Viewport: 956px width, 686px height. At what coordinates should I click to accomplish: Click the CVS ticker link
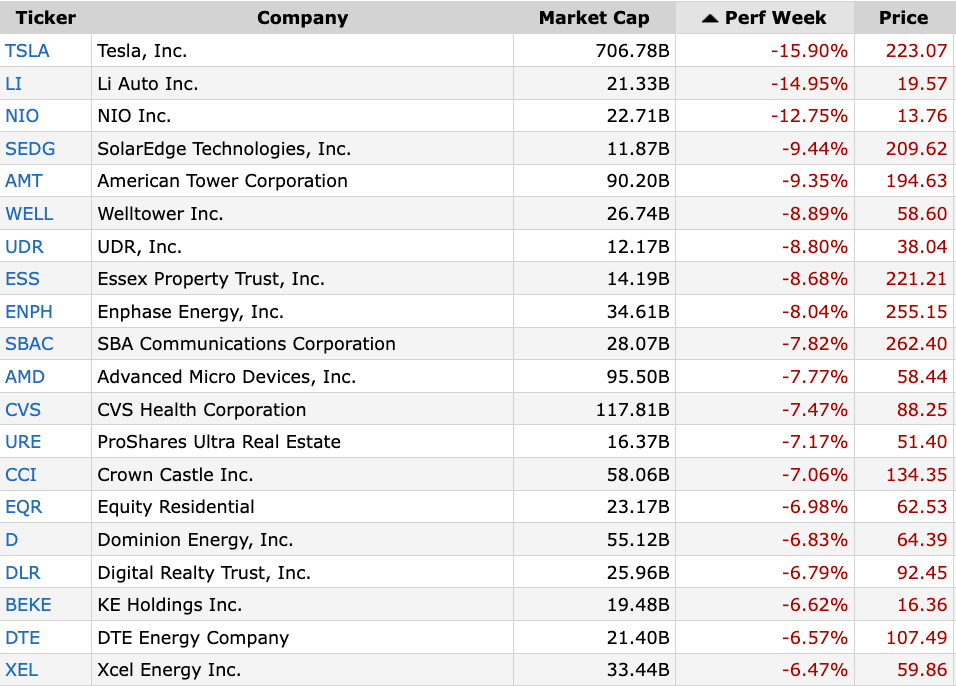[24, 410]
